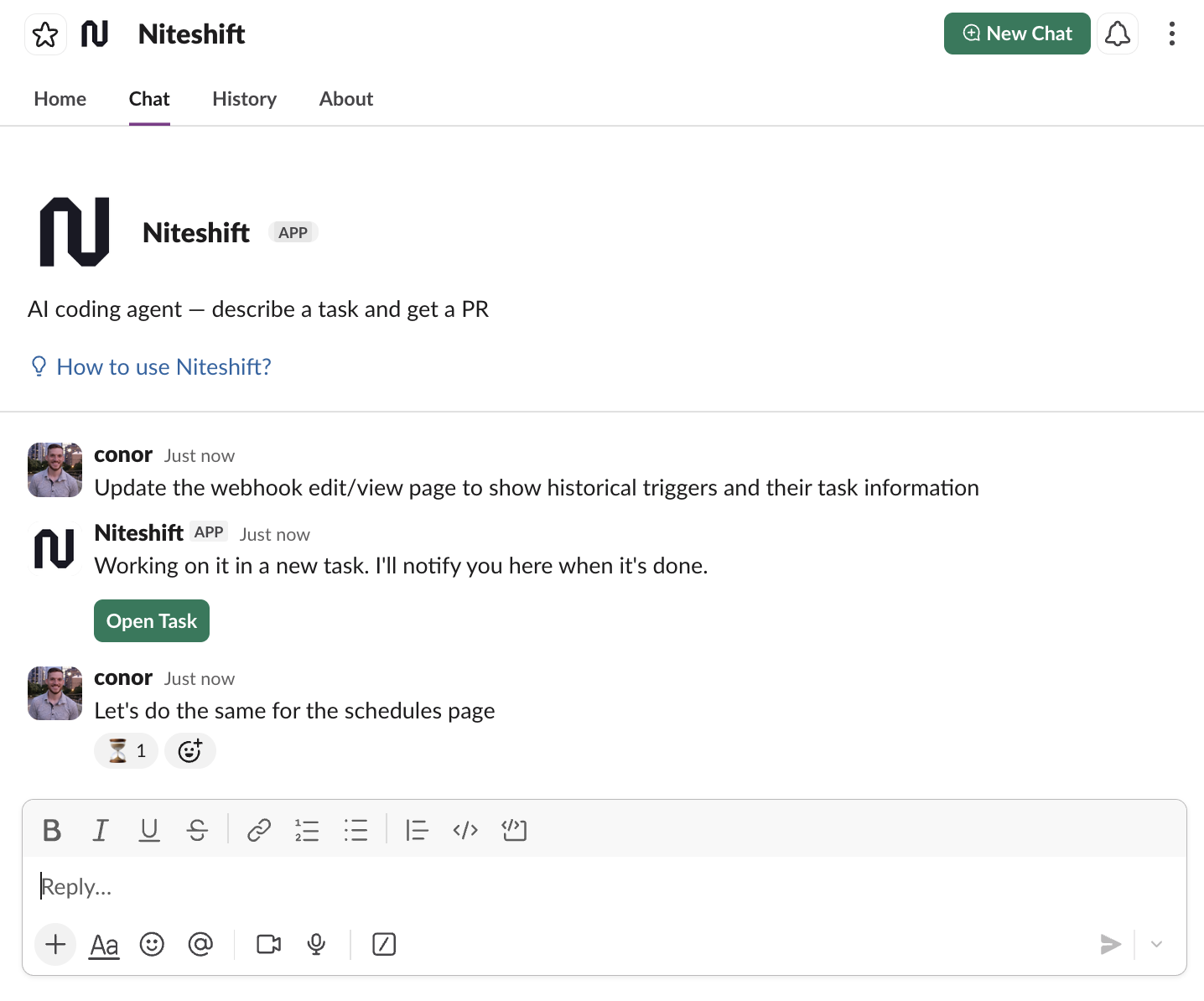Open the three-dot more options menu

click(x=1171, y=34)
